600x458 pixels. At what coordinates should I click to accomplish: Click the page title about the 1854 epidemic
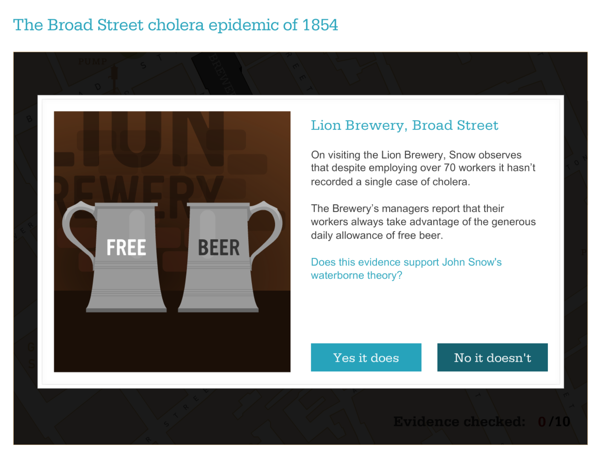pos(175,24)
